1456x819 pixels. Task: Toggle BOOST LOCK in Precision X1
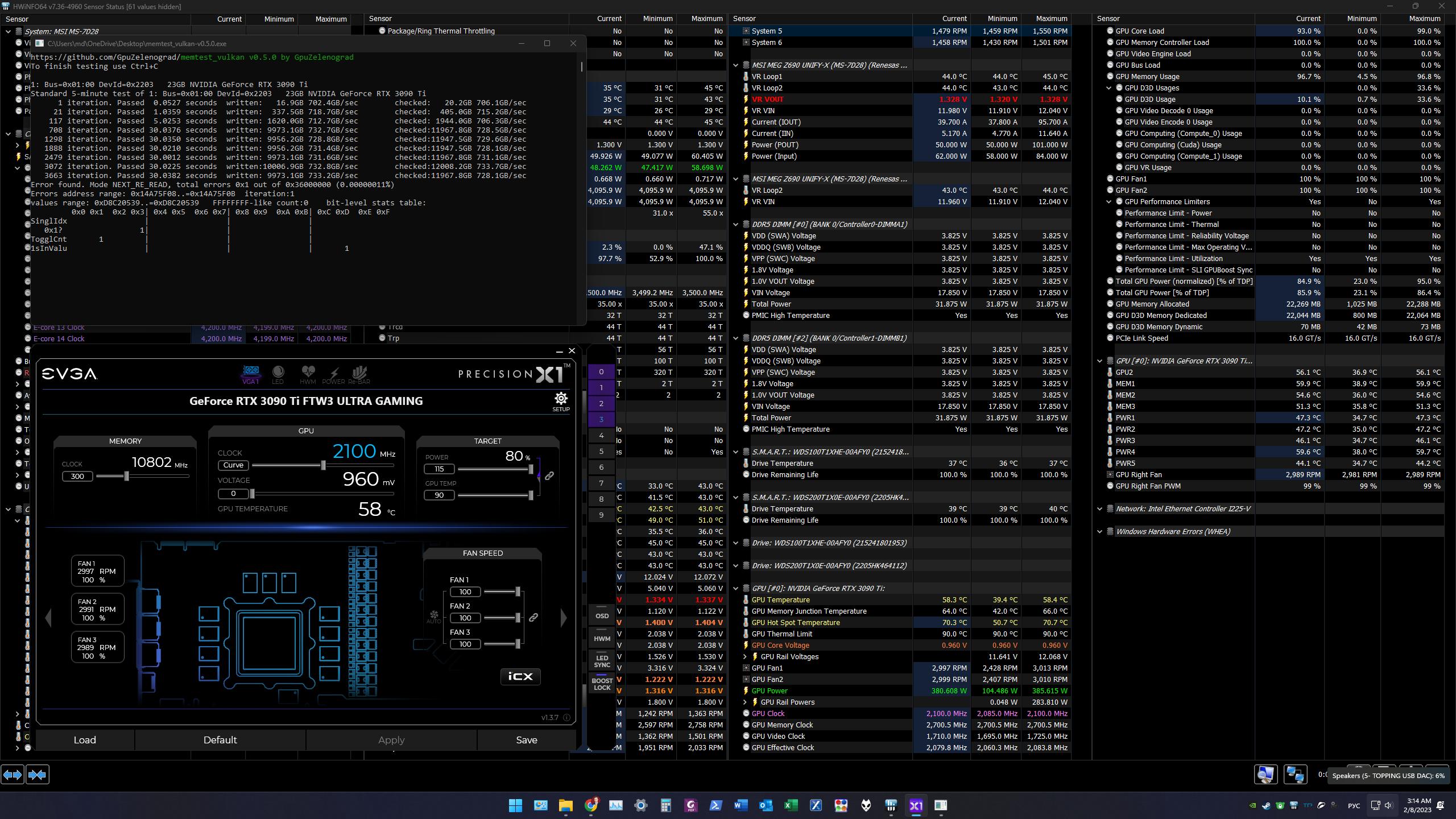coord(602,684)
